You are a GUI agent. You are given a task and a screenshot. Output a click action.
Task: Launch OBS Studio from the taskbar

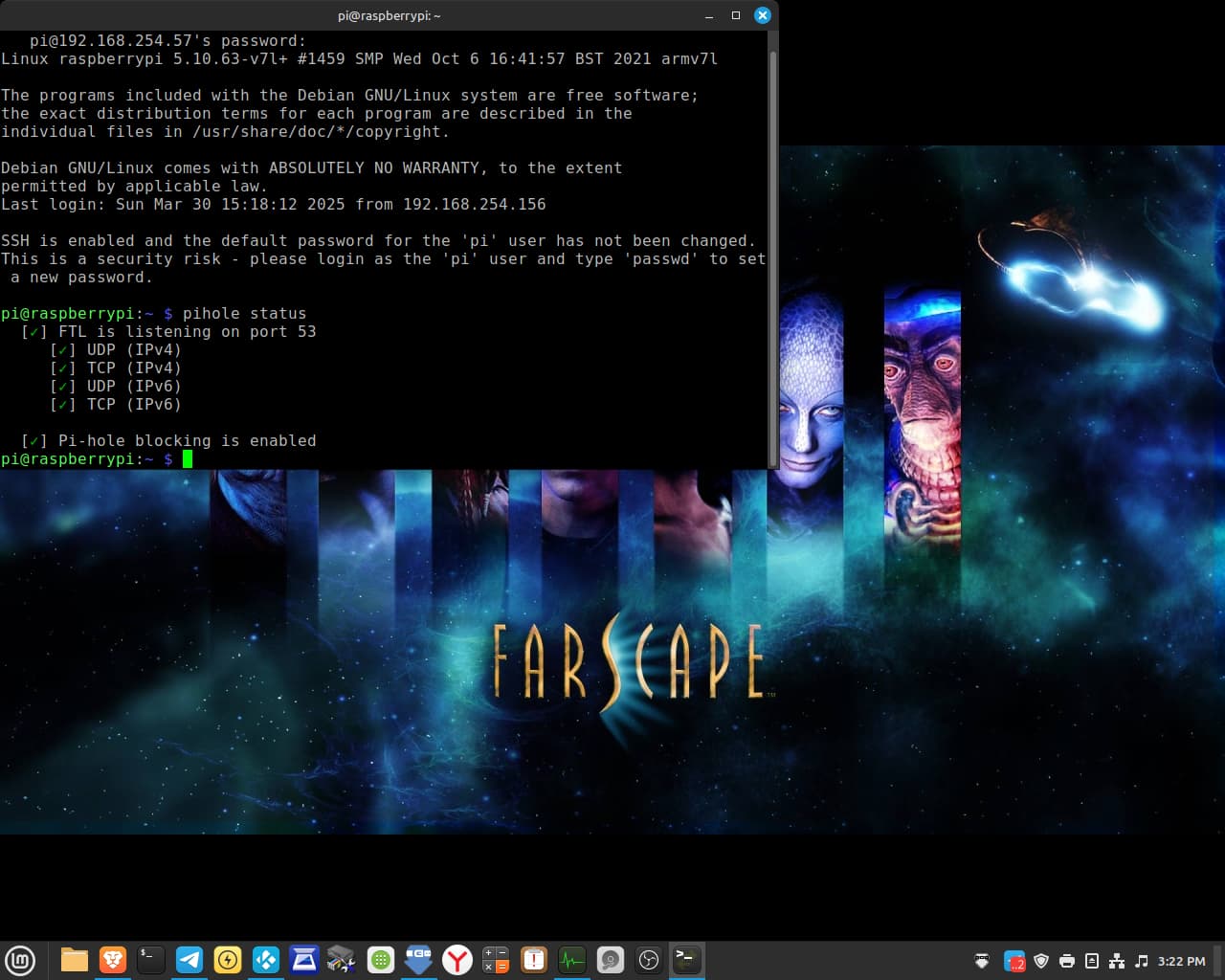point(649,960)
